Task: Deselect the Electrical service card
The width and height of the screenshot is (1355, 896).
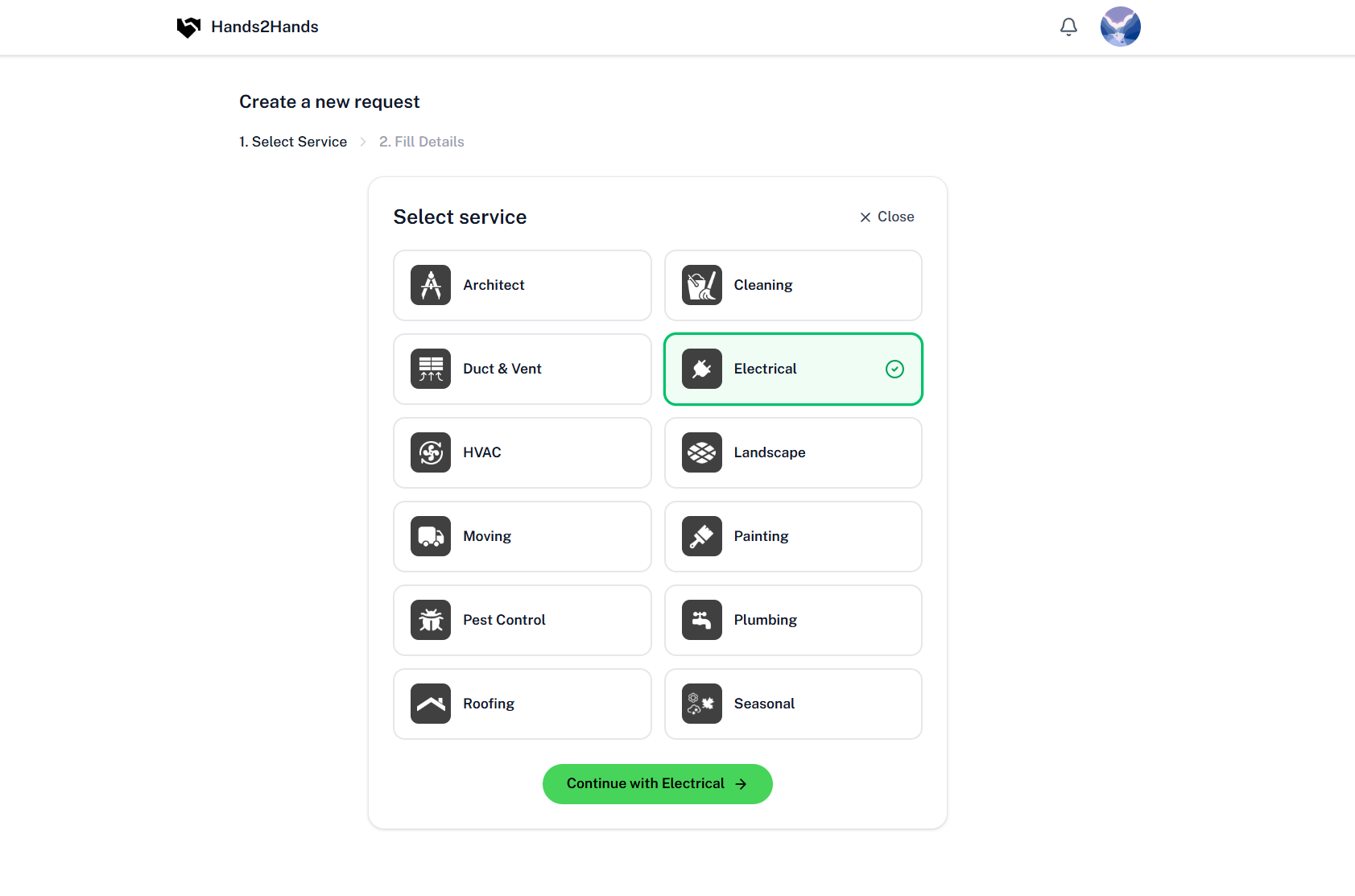Action: coord(793,369)
